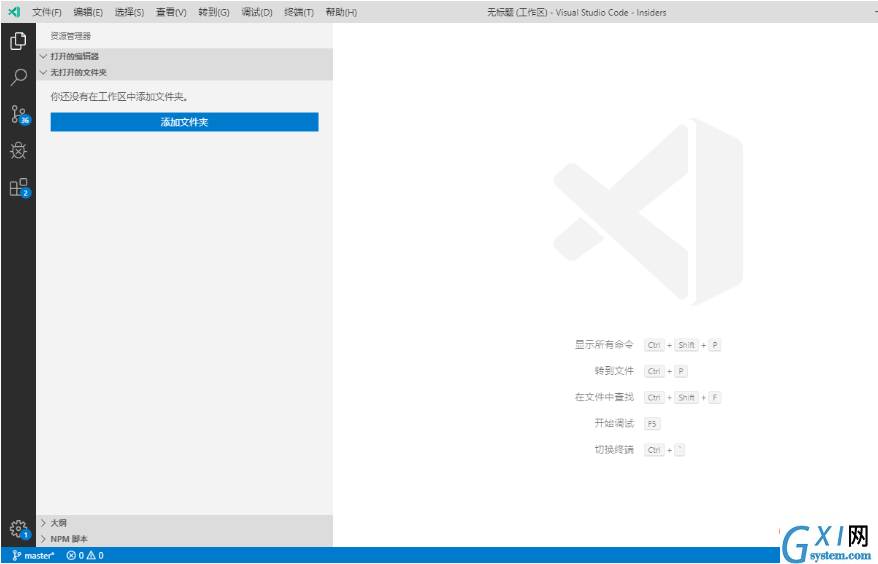Click the 切换终端 shortcut label
The height and width of the screenshot is (564, 878).
[614, 449]
